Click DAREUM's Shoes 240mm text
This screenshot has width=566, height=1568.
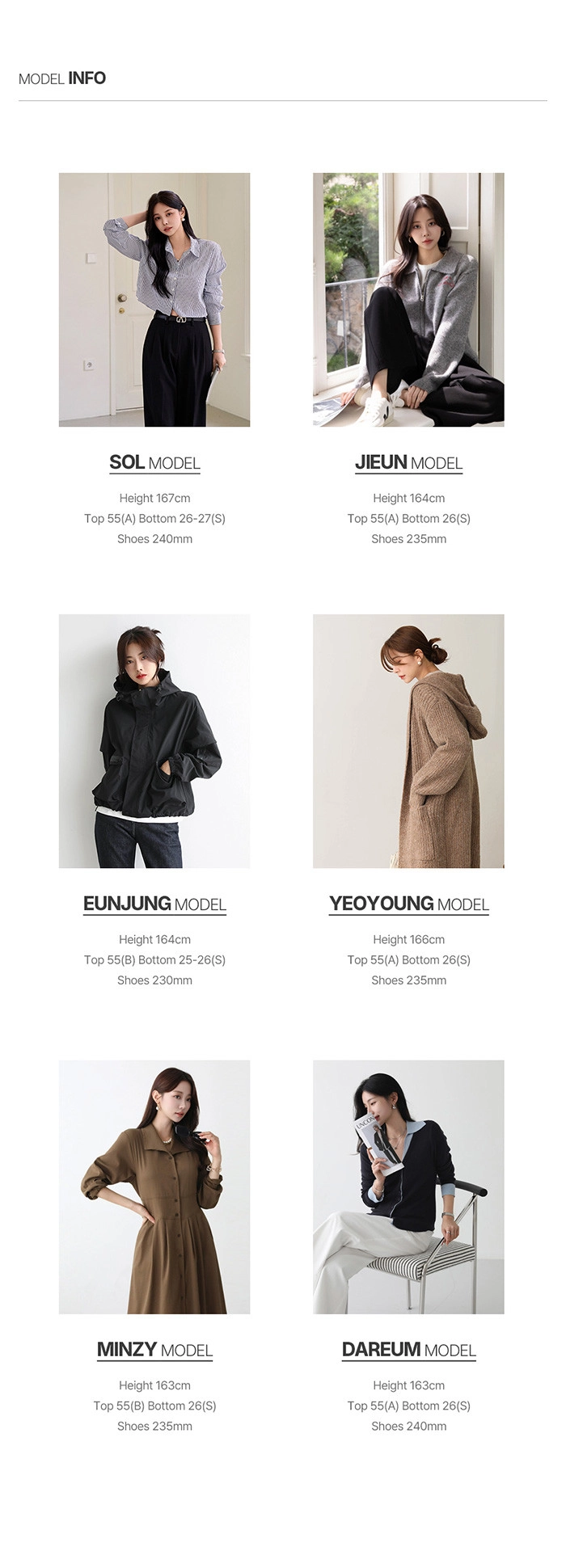point(408,1426)
